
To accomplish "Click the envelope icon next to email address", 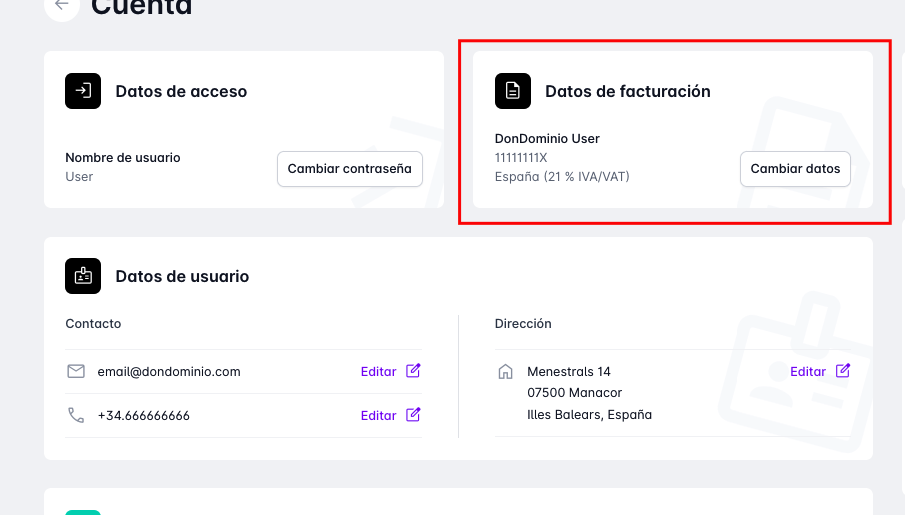I will 76,371.
